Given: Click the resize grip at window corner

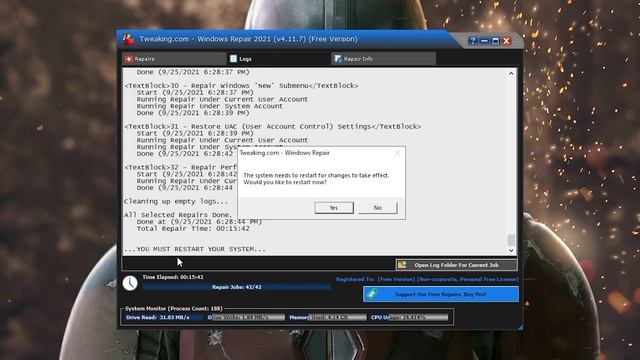Looking at the screenshot, I should coord(520,327).
